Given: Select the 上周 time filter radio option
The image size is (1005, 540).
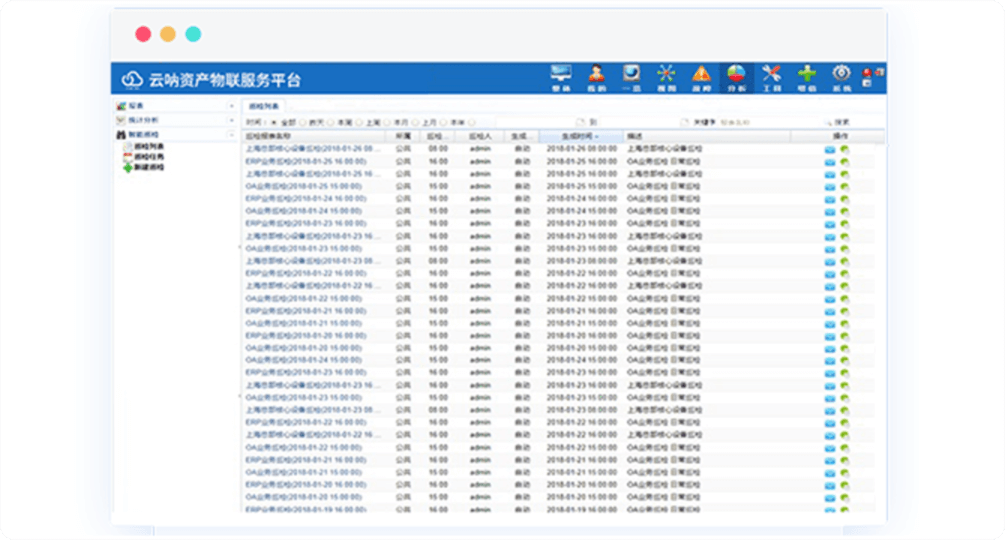Looking at the screenshot, I should (x=360, y=122).
